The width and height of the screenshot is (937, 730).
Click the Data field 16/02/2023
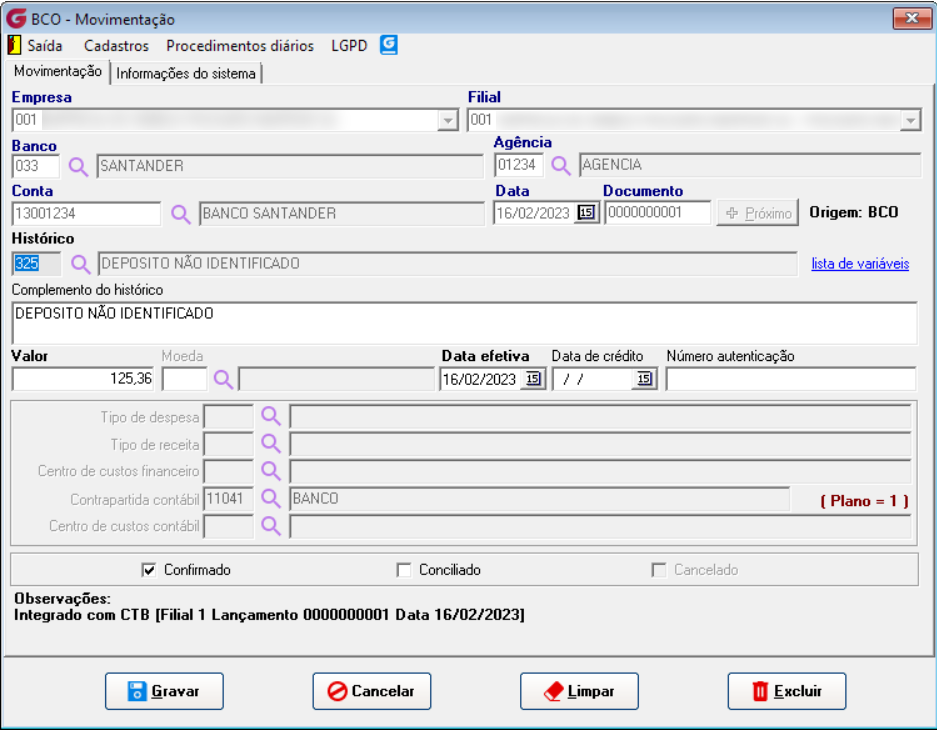(x=535, y=213)
